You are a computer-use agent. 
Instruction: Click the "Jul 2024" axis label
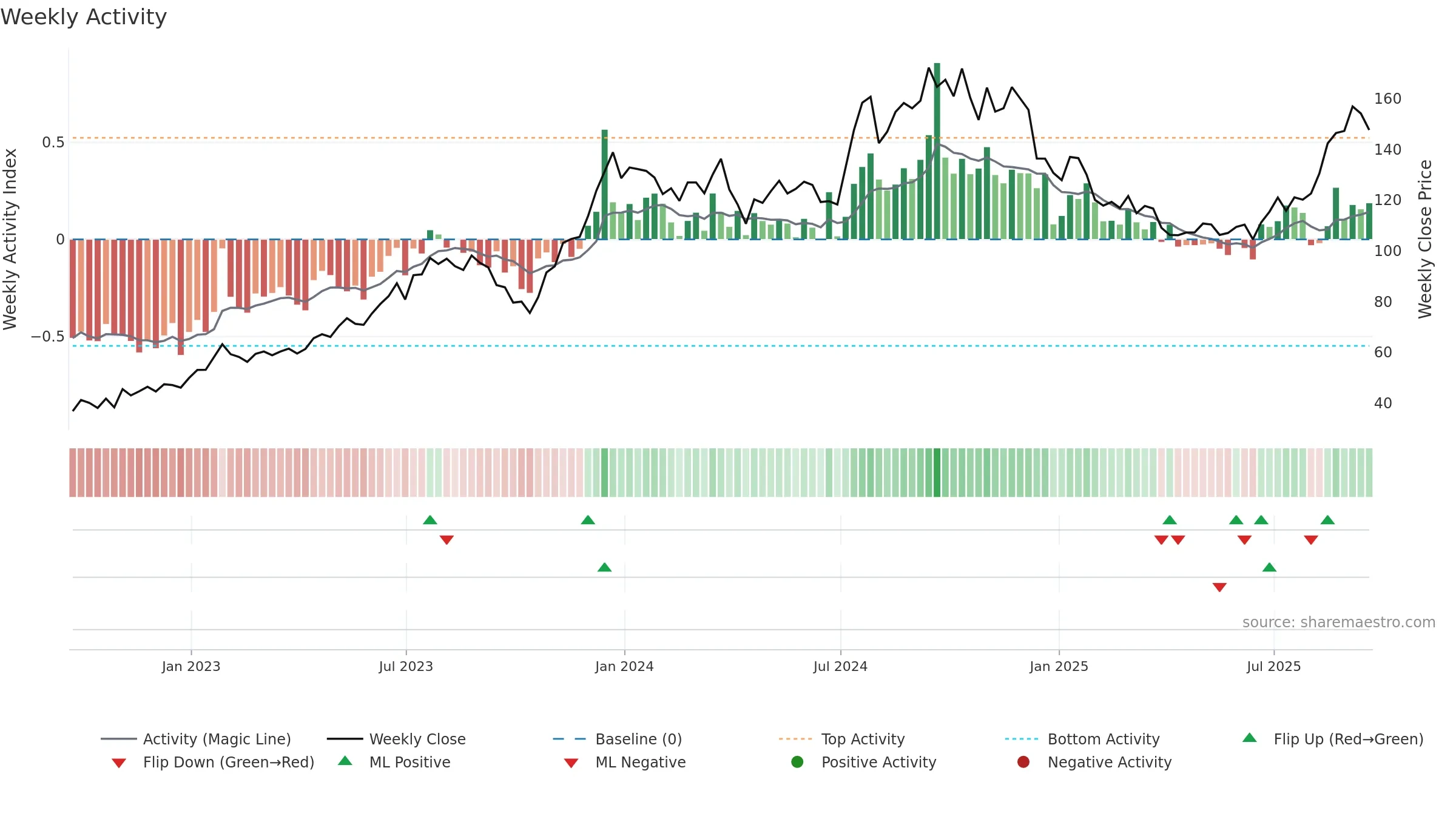[840, 667]
